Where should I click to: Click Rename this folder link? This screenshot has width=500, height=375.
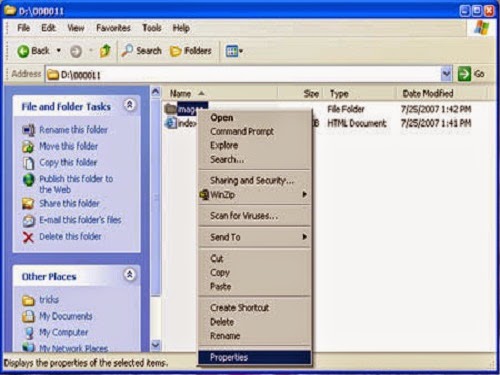click(73, 130)
